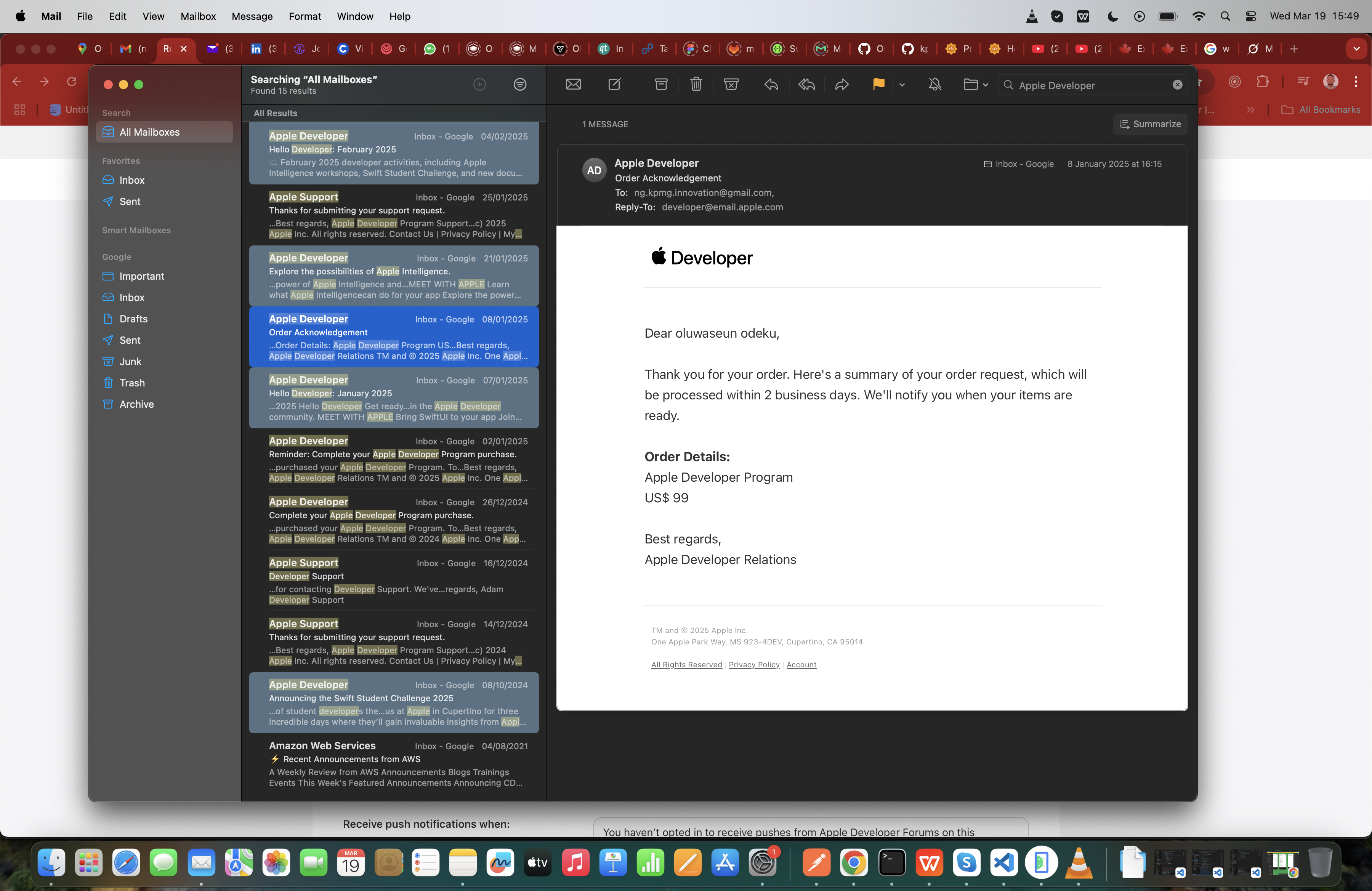Open the flag color dropdown arrow
Screen dimensions: 1372x891
pos(902,85)
